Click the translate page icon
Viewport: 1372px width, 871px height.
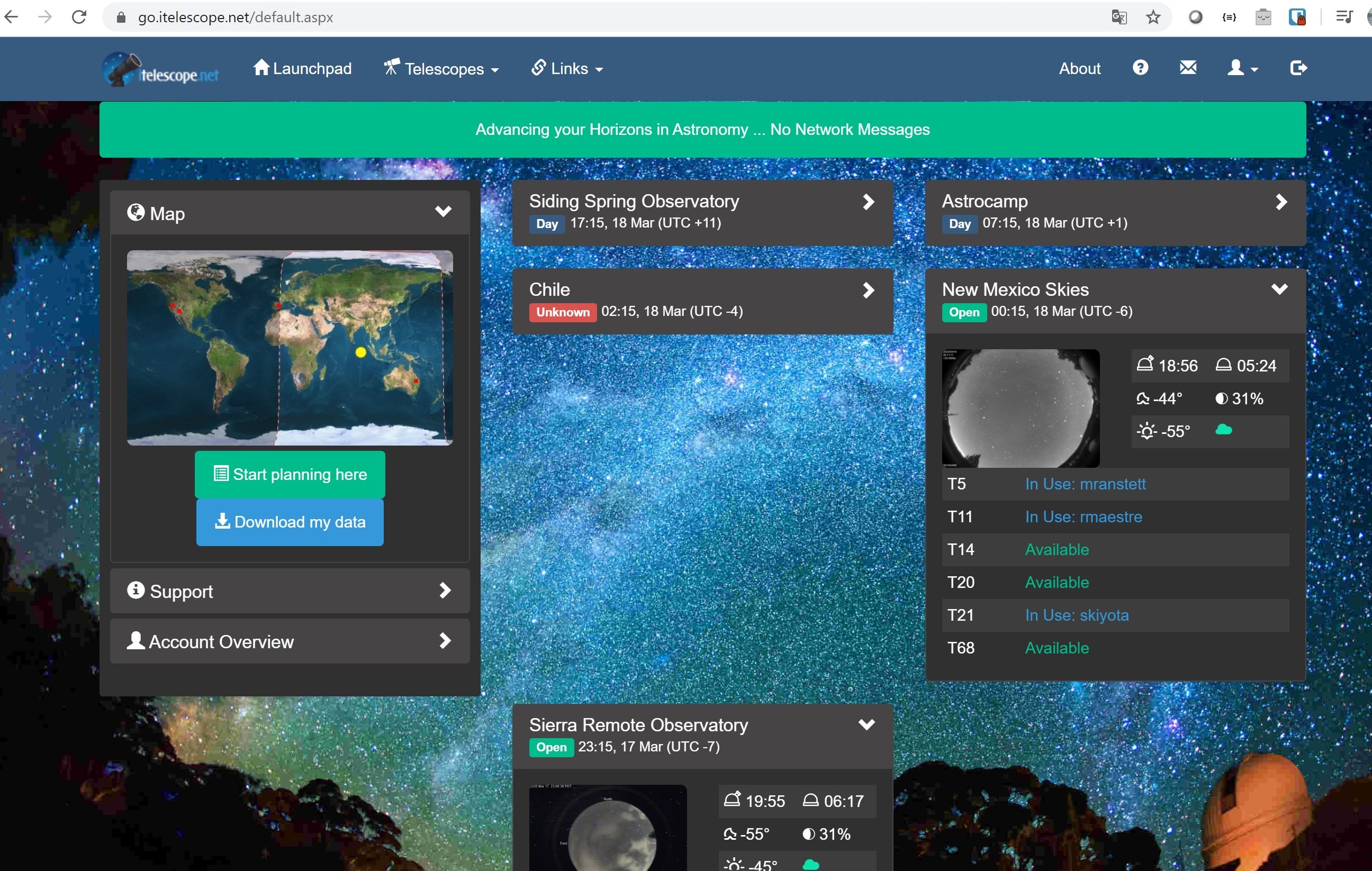click(1119, 17)
